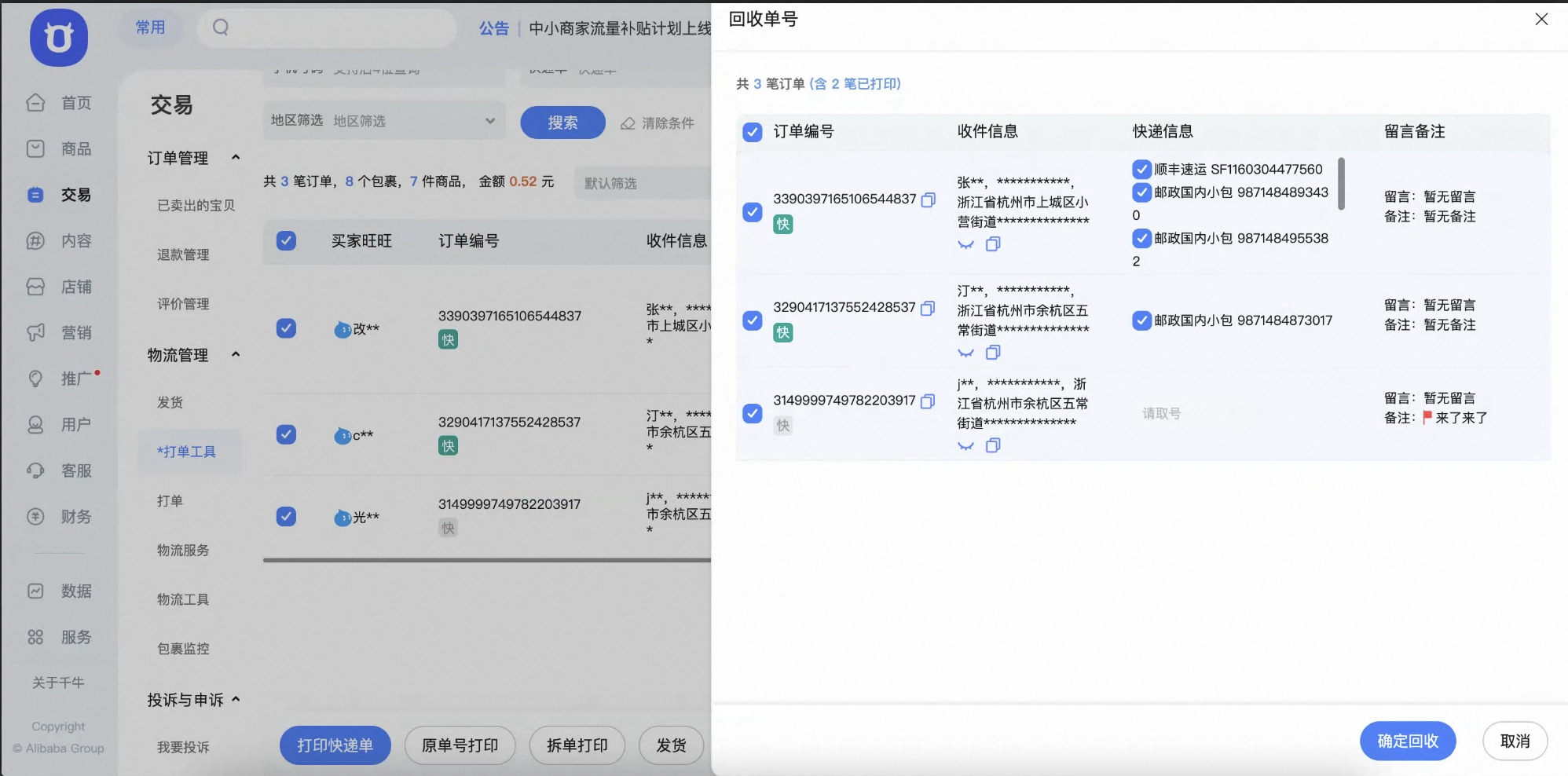1568x776 pixels.
Task: Uncheck 邮政国内小包 9871484873017 checkbox
Action: (x=1141, y=320)
